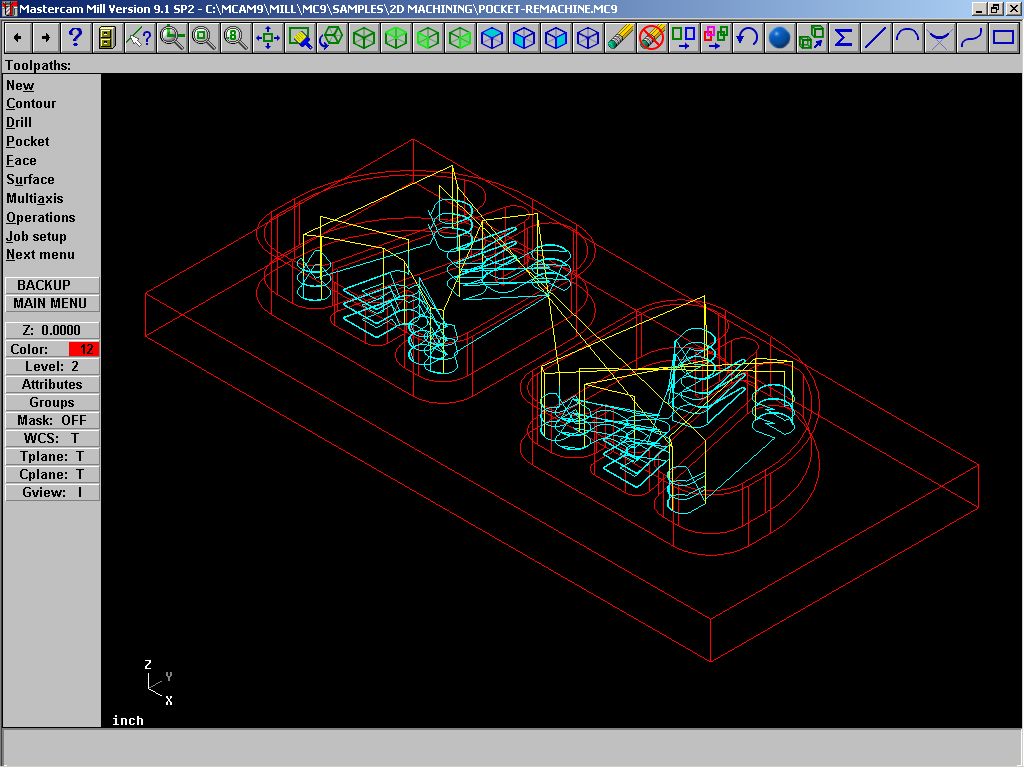Change the Level: 2 setting
This screenshot has height=768, width=1024.
point(52,367)
